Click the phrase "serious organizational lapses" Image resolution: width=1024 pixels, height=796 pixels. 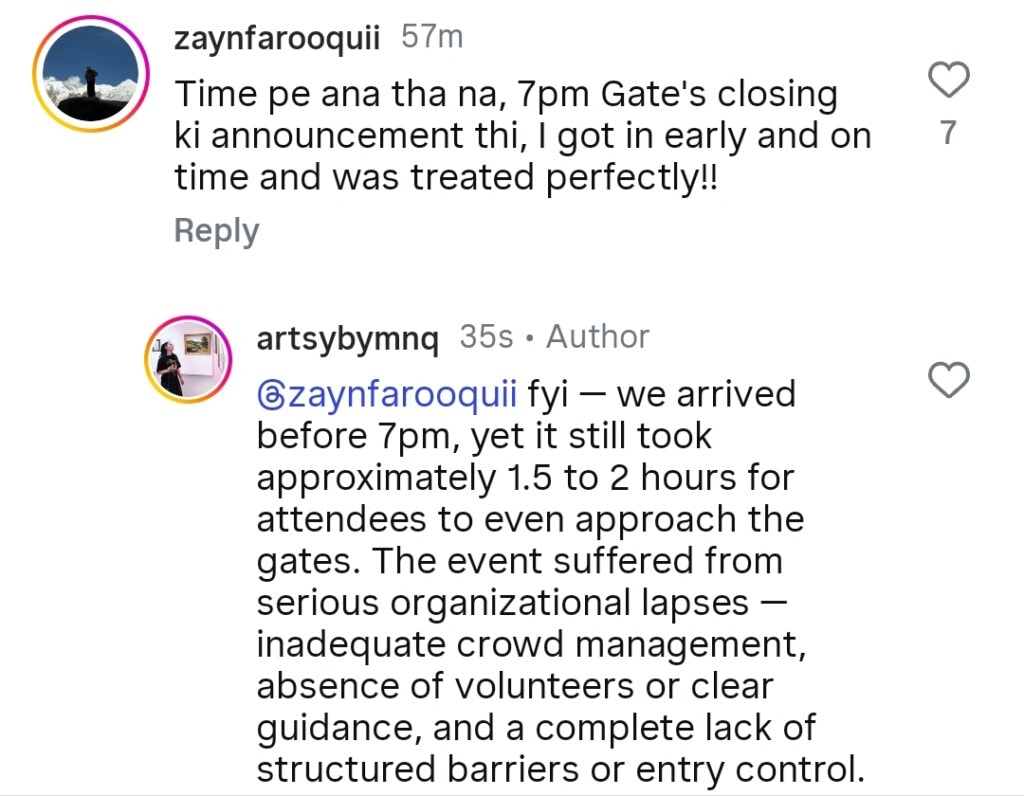[502, 603]
